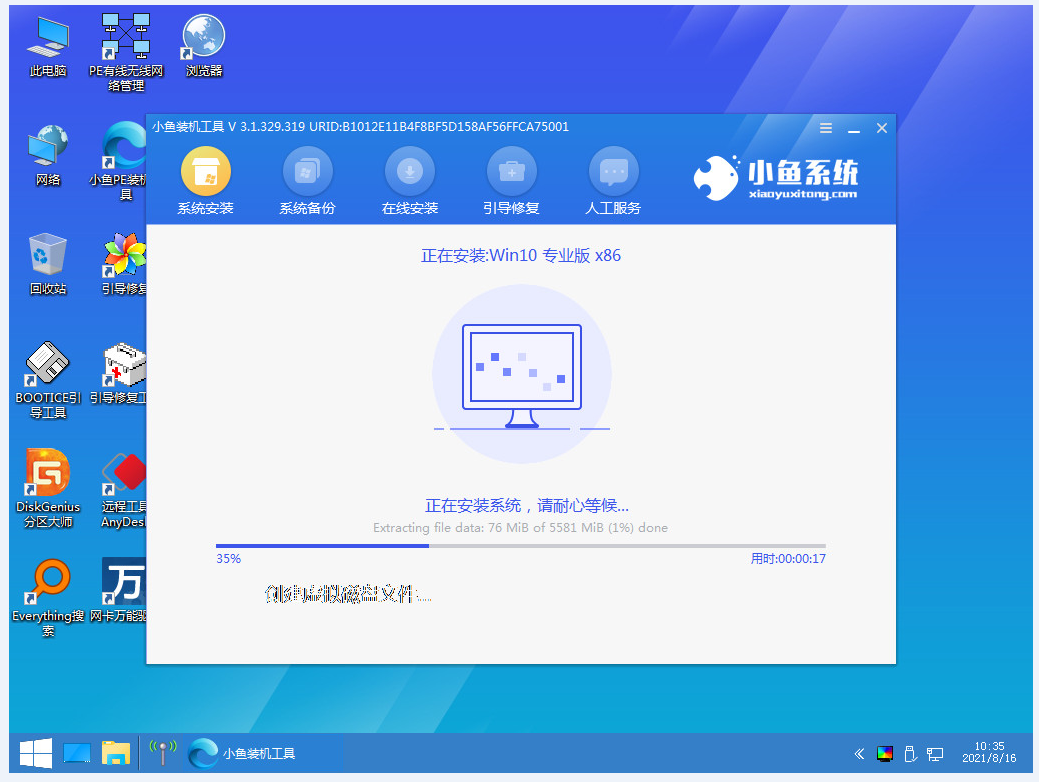Open File Explorer from taskbar
The image size is (1039, 782).
pyautogui.click(x=115, y=754)
